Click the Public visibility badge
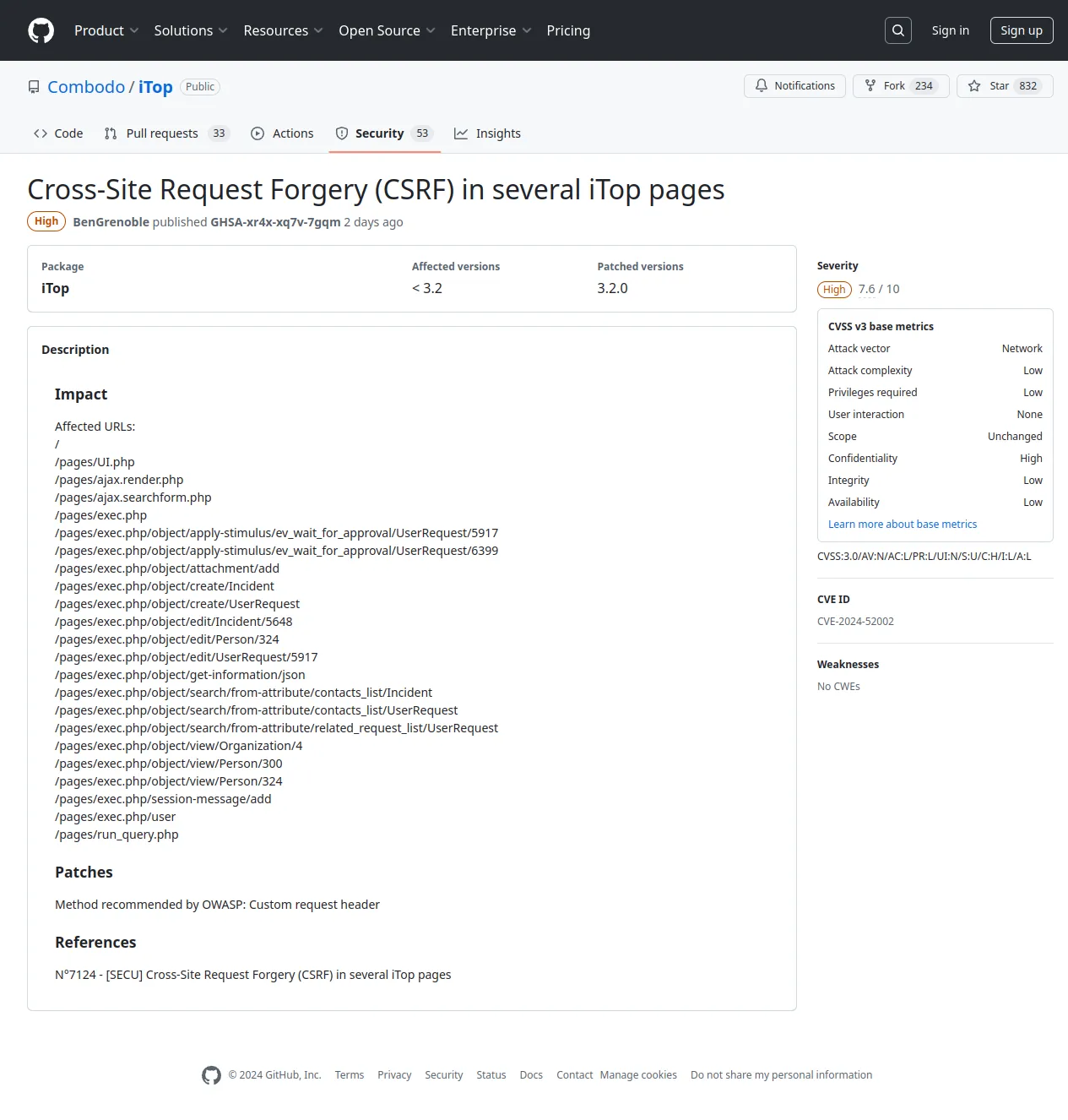1068x1120 pixels. pyautogui.click(x=200, y=87)
